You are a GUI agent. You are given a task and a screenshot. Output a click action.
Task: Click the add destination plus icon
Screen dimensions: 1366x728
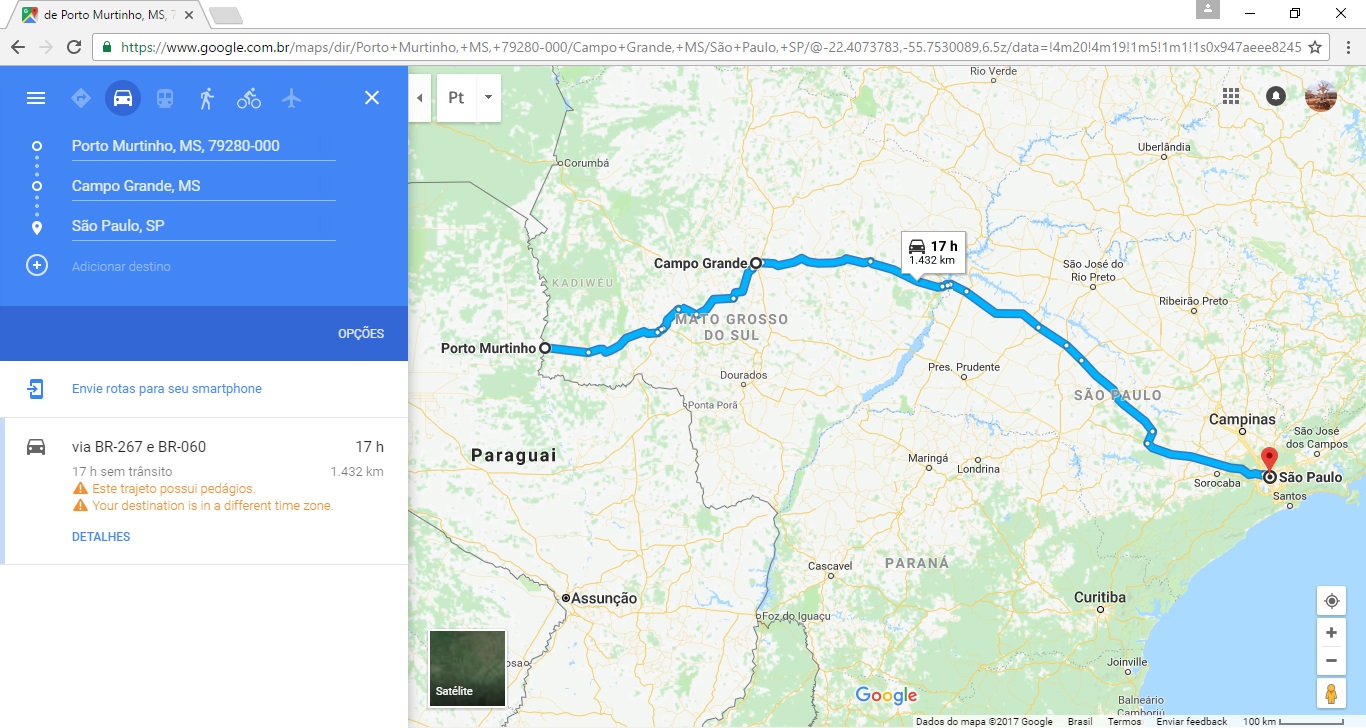point(37,266)
